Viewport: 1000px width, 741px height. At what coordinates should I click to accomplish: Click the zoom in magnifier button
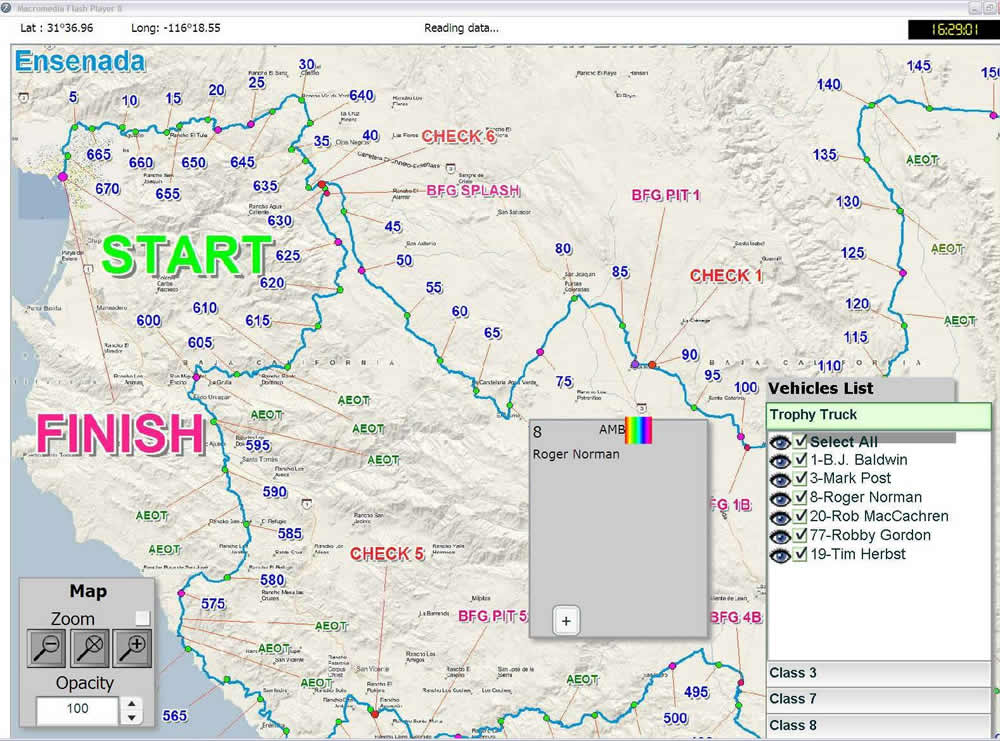point(132,648)
